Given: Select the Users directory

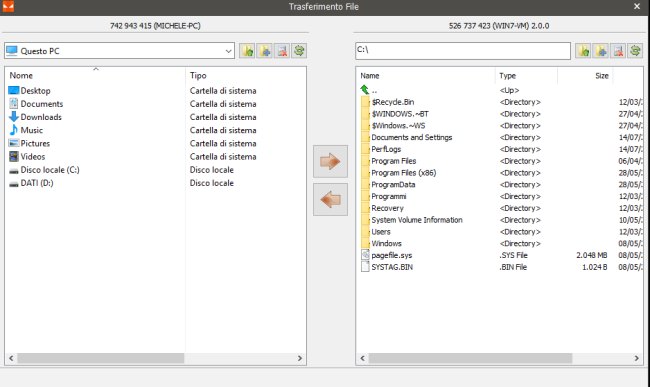Looking at the screenshot, I should tap(381, 232).
